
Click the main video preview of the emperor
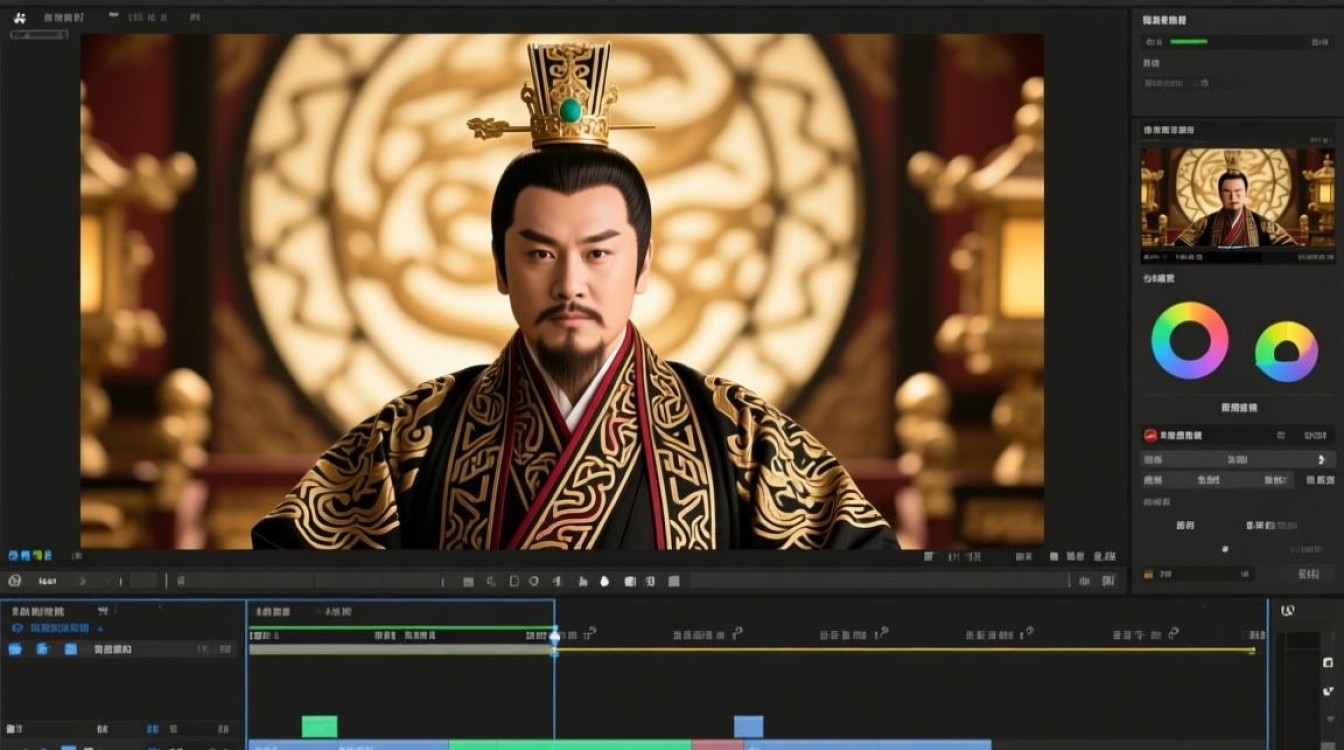tap(562, 291)
